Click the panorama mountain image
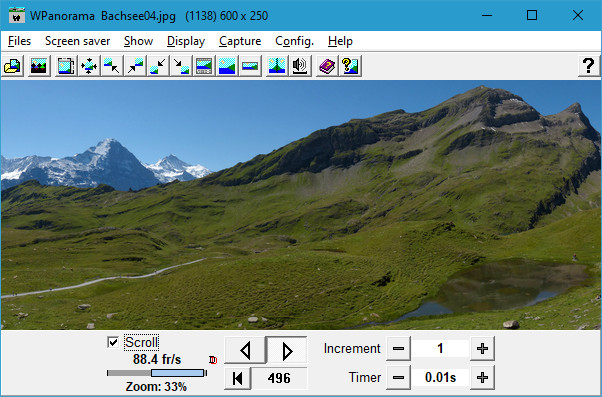This screenshot has width=602, height=397. tap(301, 205)
